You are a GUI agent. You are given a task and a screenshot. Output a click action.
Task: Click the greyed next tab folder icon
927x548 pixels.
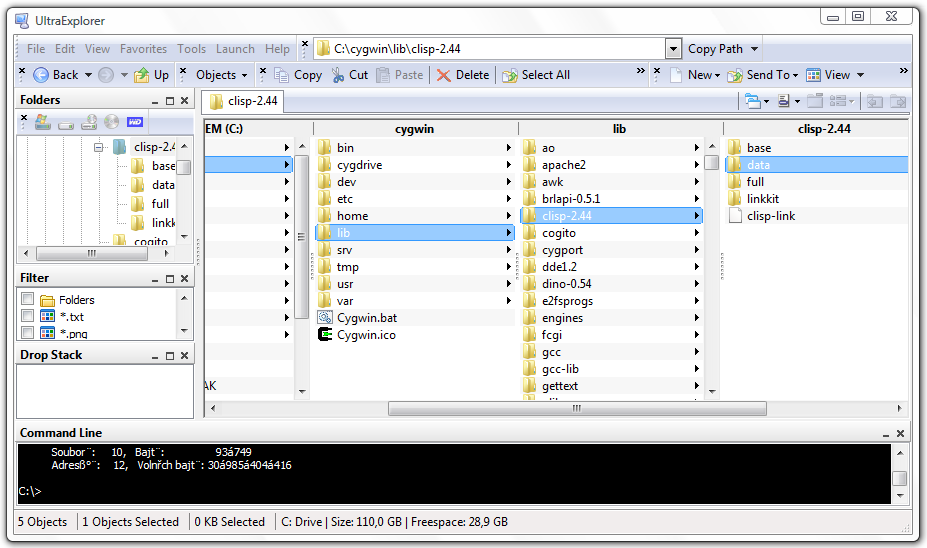(x=898, y=101)
